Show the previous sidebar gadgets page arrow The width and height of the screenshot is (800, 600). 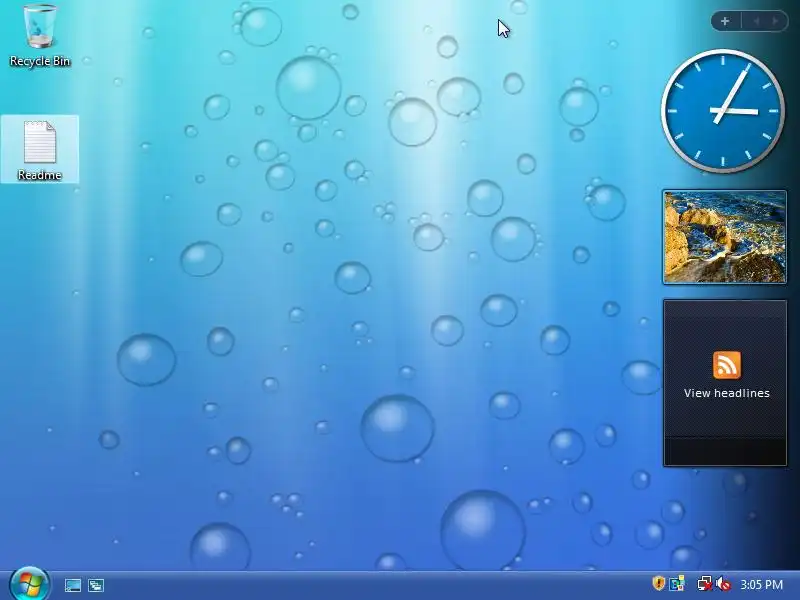tap(757, 21)
